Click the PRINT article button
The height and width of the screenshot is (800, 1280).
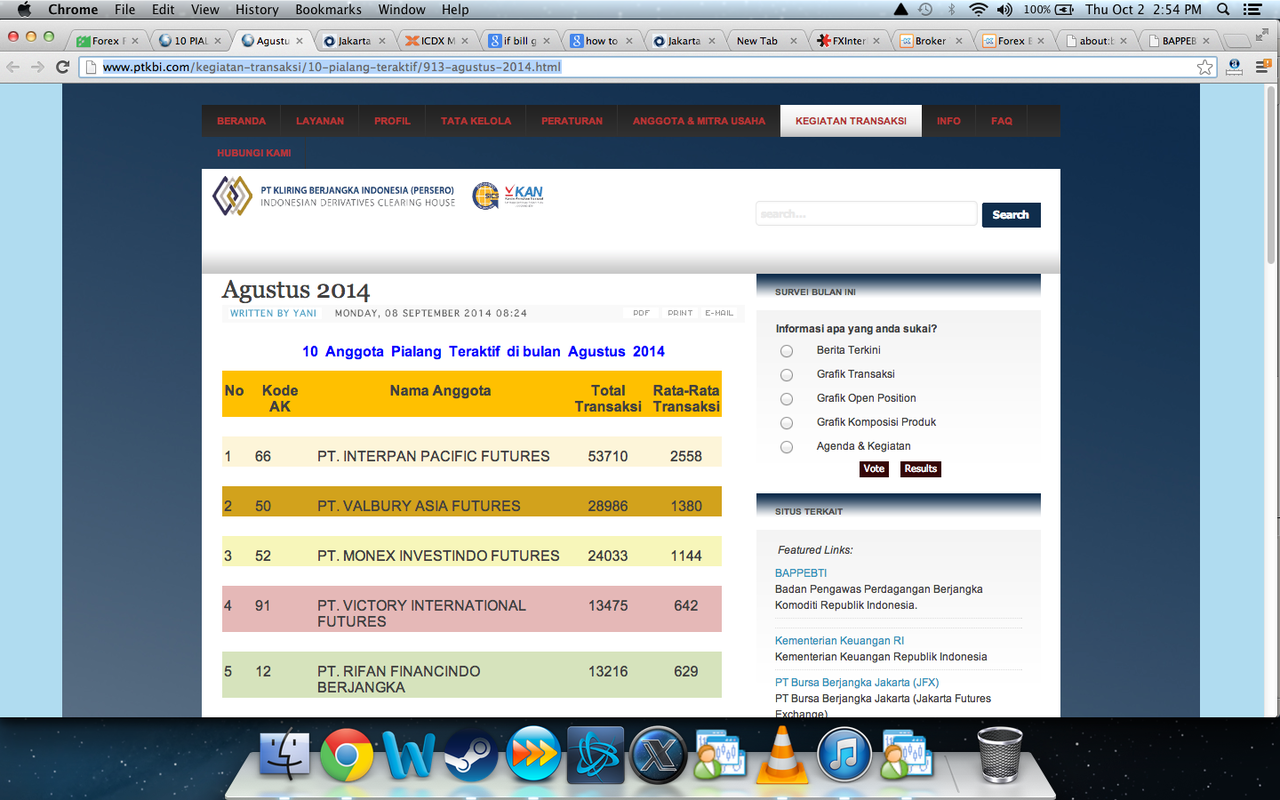pos(680,313)
